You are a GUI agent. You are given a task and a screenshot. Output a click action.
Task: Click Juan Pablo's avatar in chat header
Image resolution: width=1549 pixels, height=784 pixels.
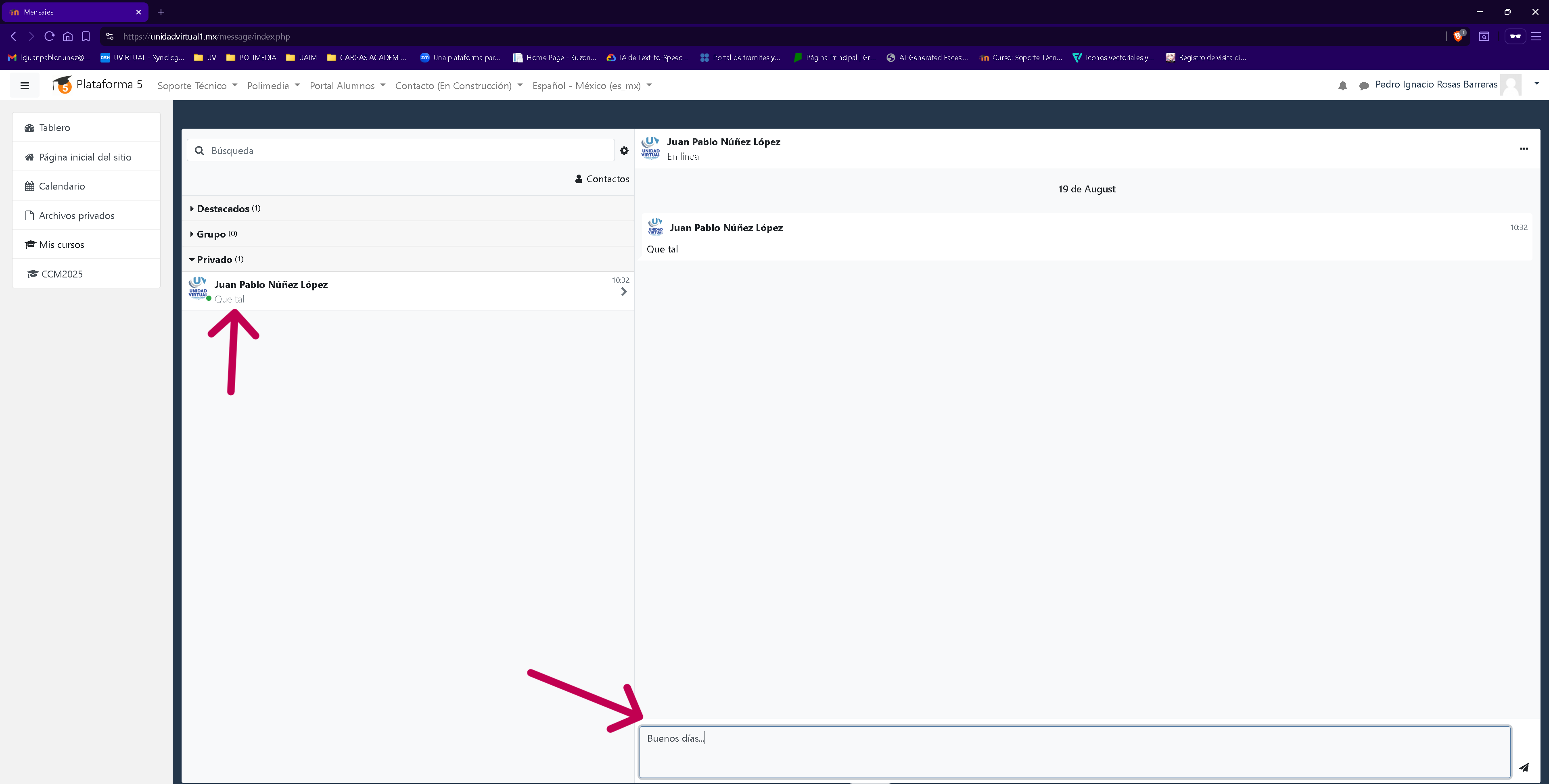pyautogui.click(x=650, y=147)
